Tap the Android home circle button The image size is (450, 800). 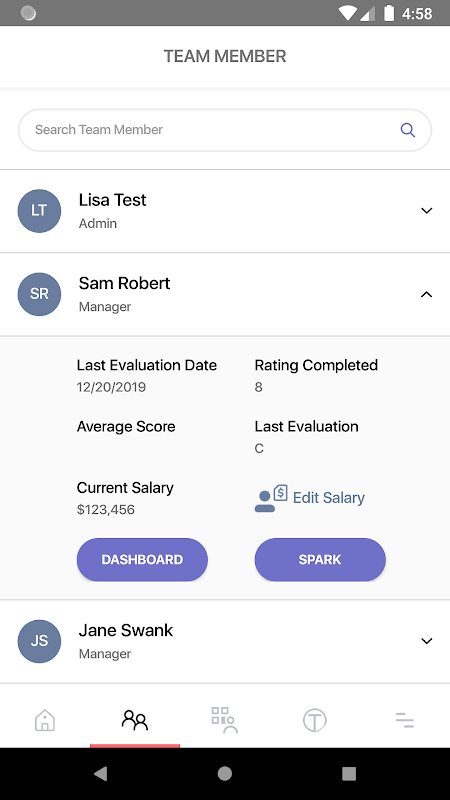[225, 774]
